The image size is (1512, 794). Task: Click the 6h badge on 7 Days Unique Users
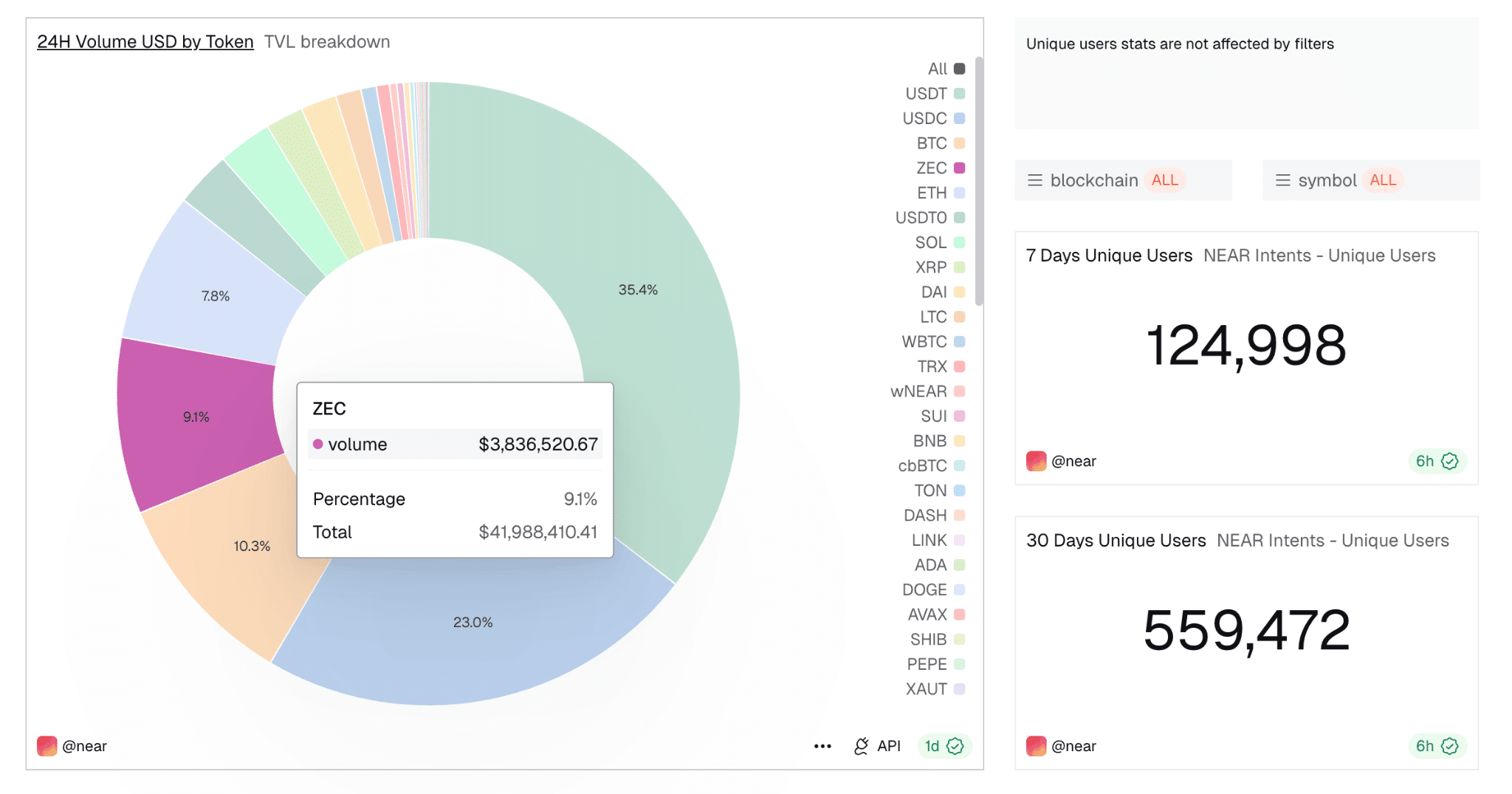coord(1437,461)
